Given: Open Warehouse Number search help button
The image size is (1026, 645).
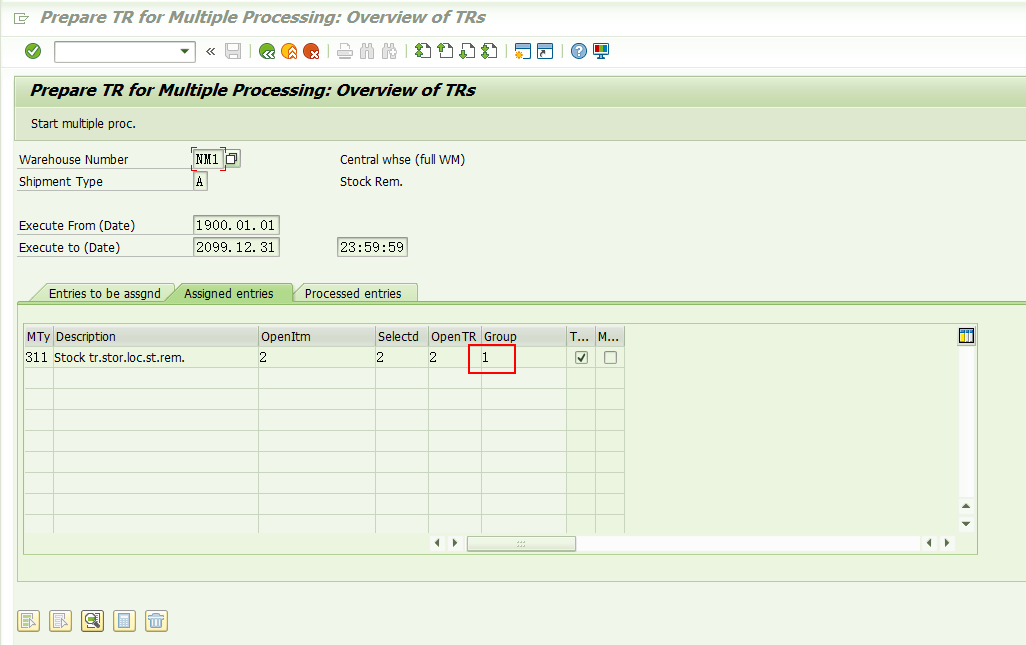Looking at the screenshot, I should coord(232,158).
